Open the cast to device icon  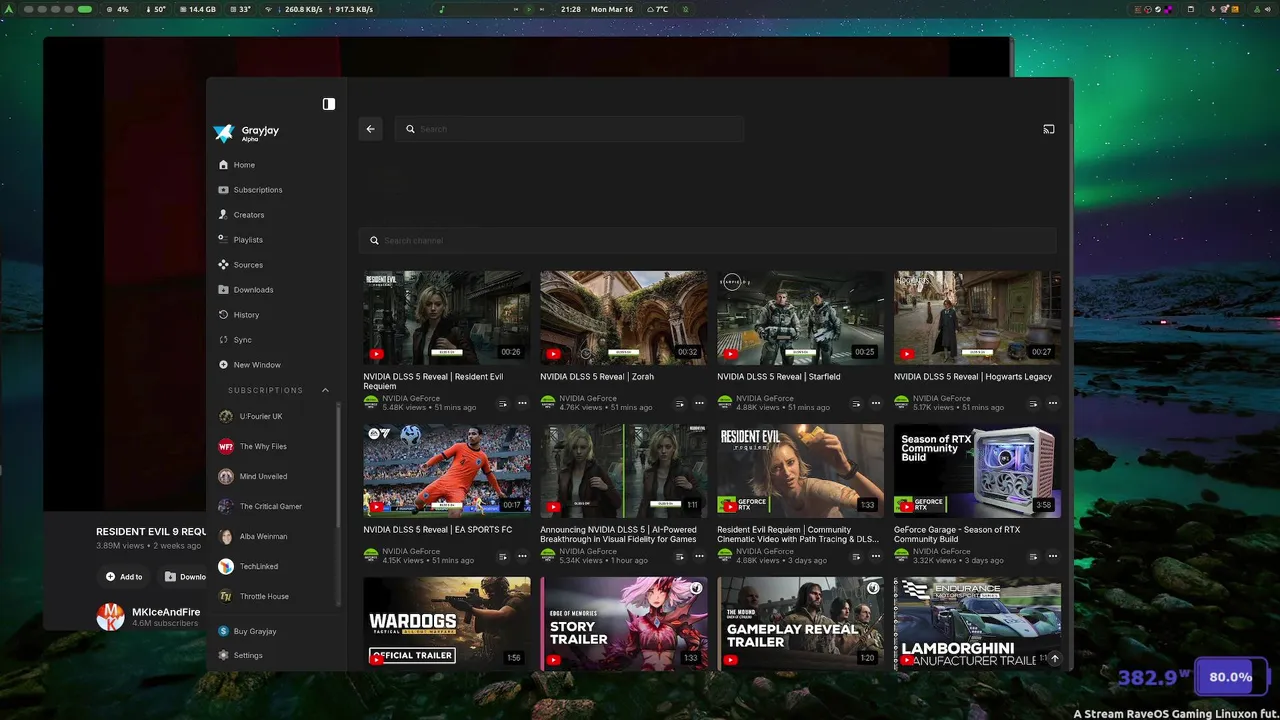click(x=1049, y=129)
